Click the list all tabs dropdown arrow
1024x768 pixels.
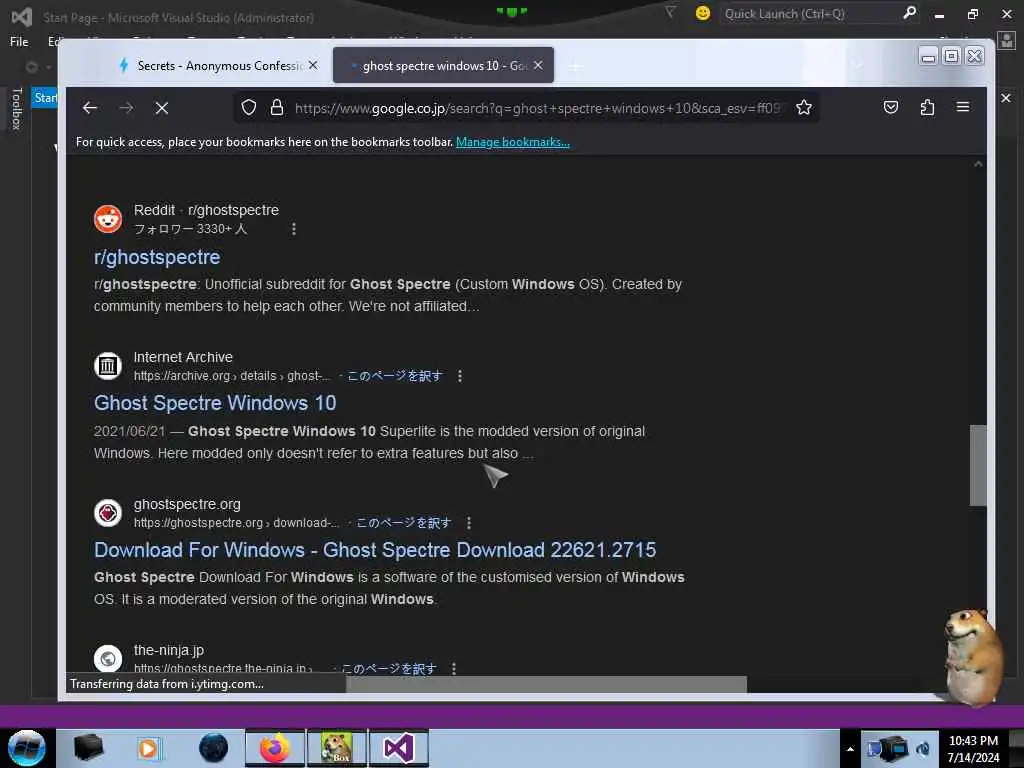857,65
